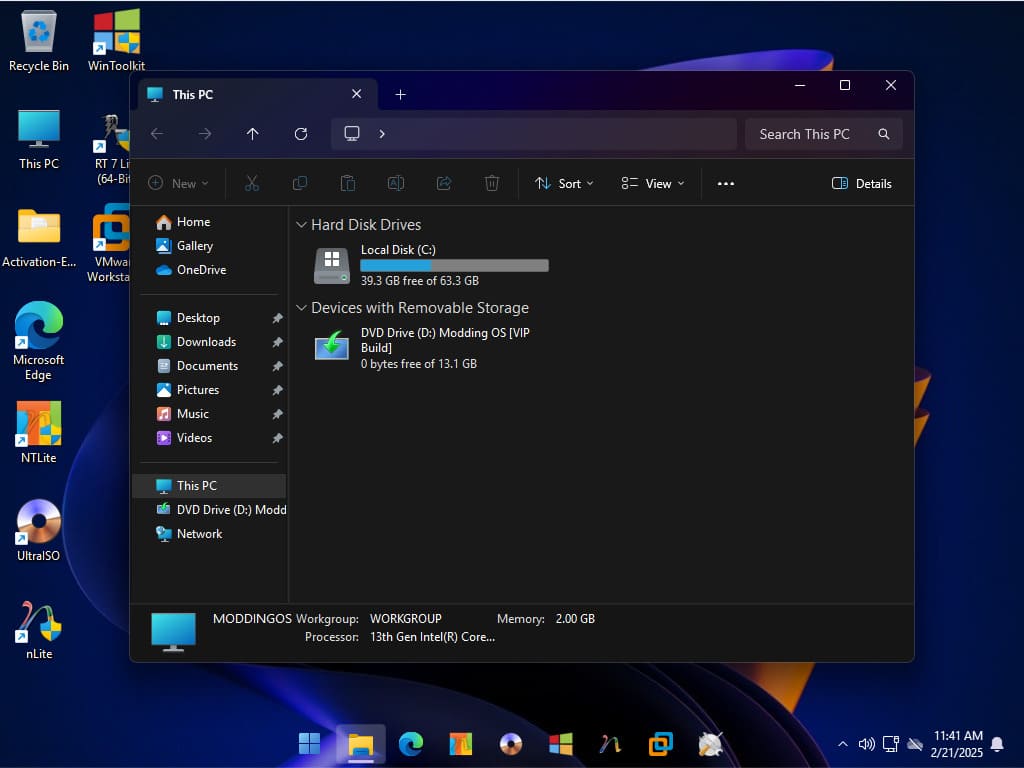The width and height of the screenshot is (1024, 768).
Task: Collapse the Hard Disk Drives group
Action: tap(301, 225)
